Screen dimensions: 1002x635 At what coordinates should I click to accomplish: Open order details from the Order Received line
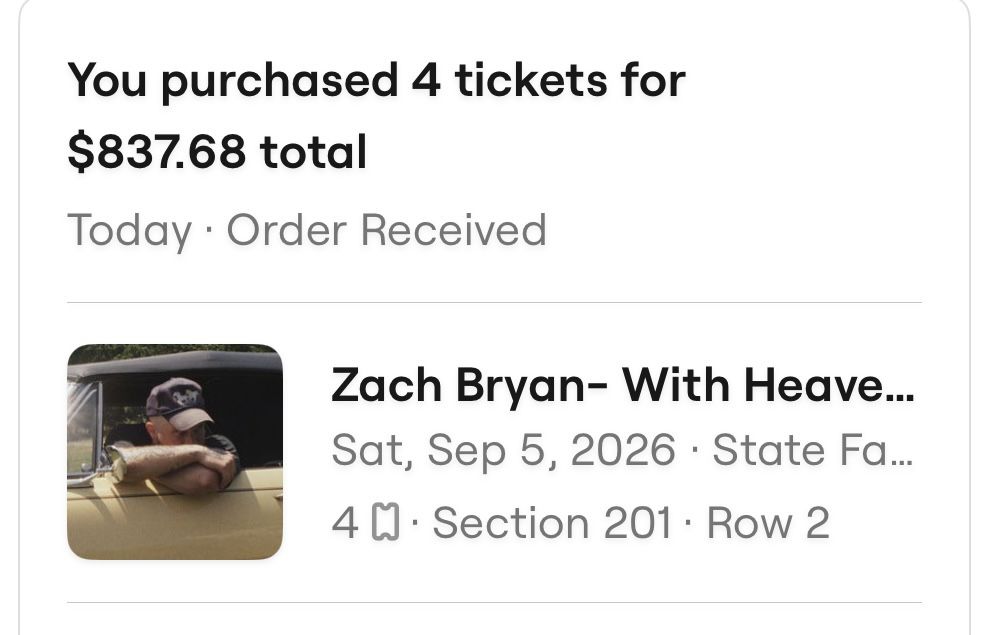[390, 230]
